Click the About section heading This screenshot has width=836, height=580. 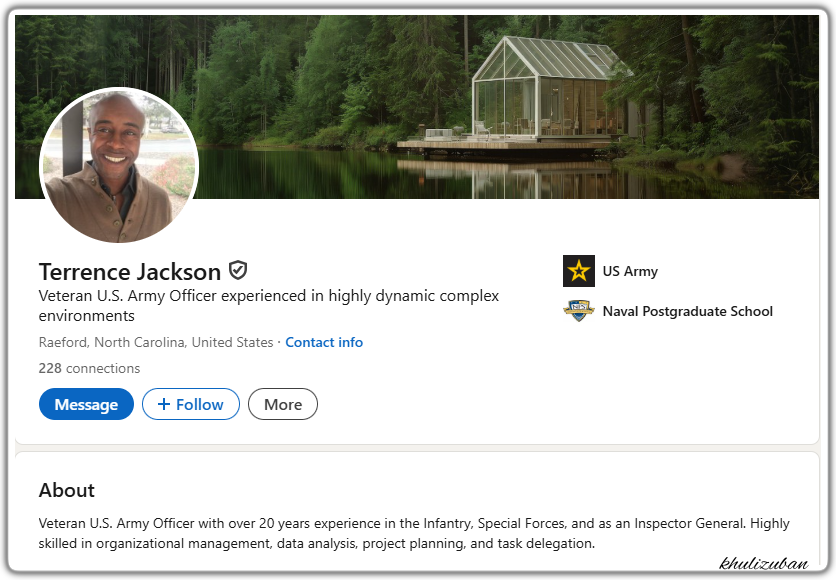coord(67,490)
